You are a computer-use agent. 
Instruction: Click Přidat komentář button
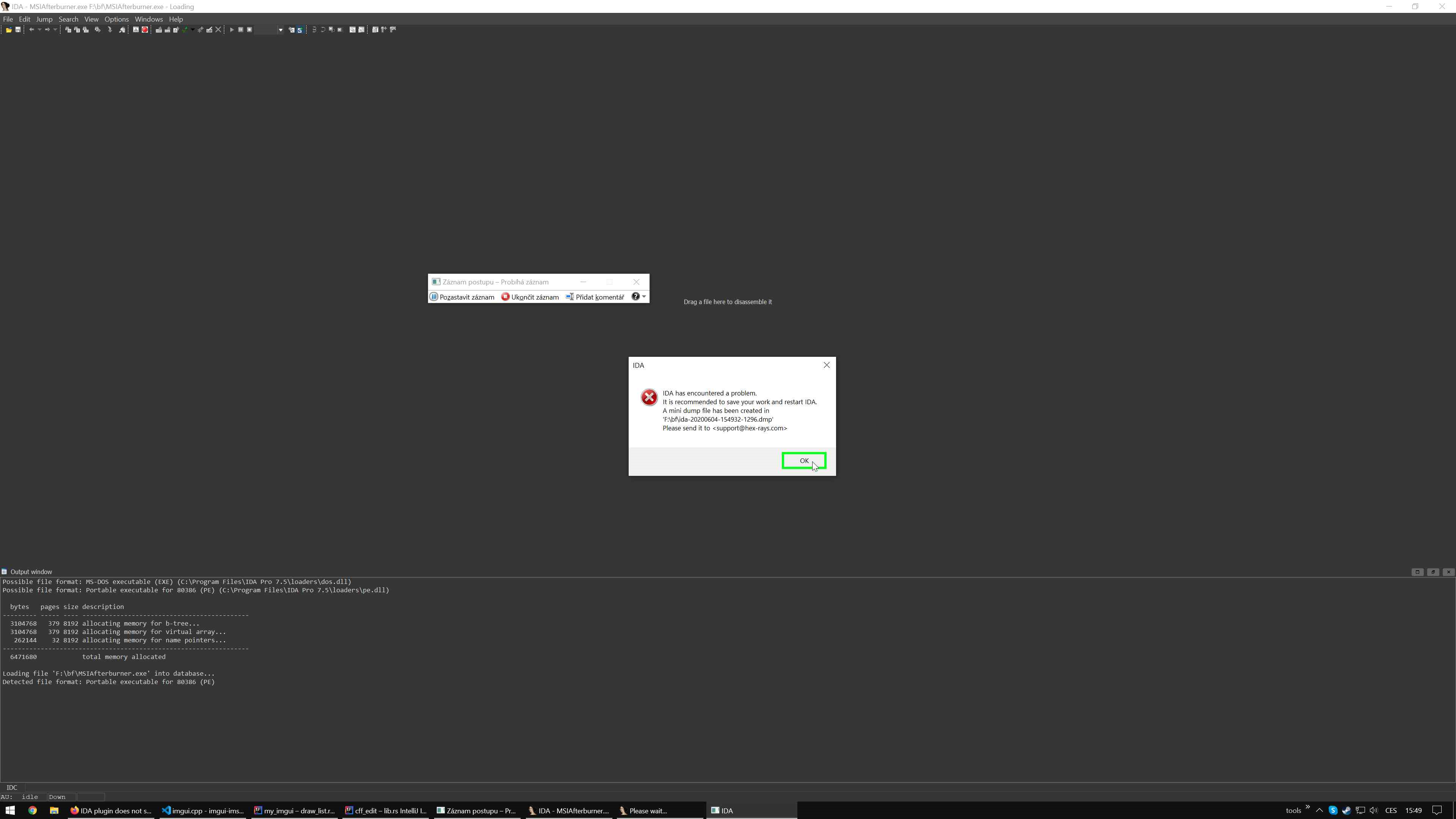[595, 297]
